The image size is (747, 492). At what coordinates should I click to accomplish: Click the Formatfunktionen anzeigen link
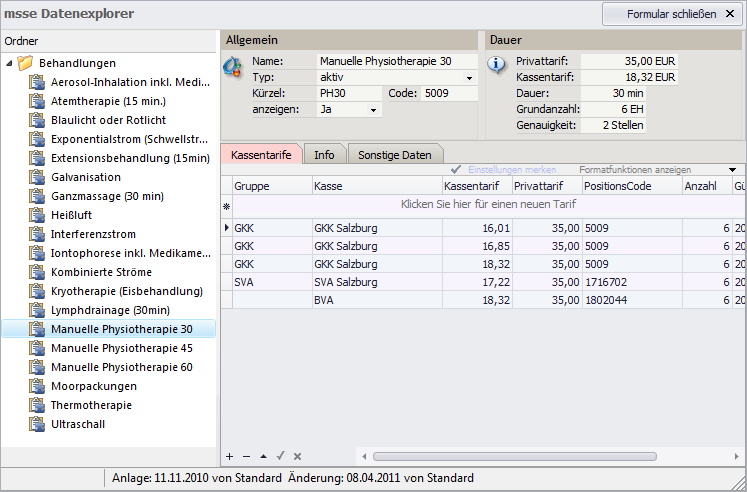pos(635,170)
